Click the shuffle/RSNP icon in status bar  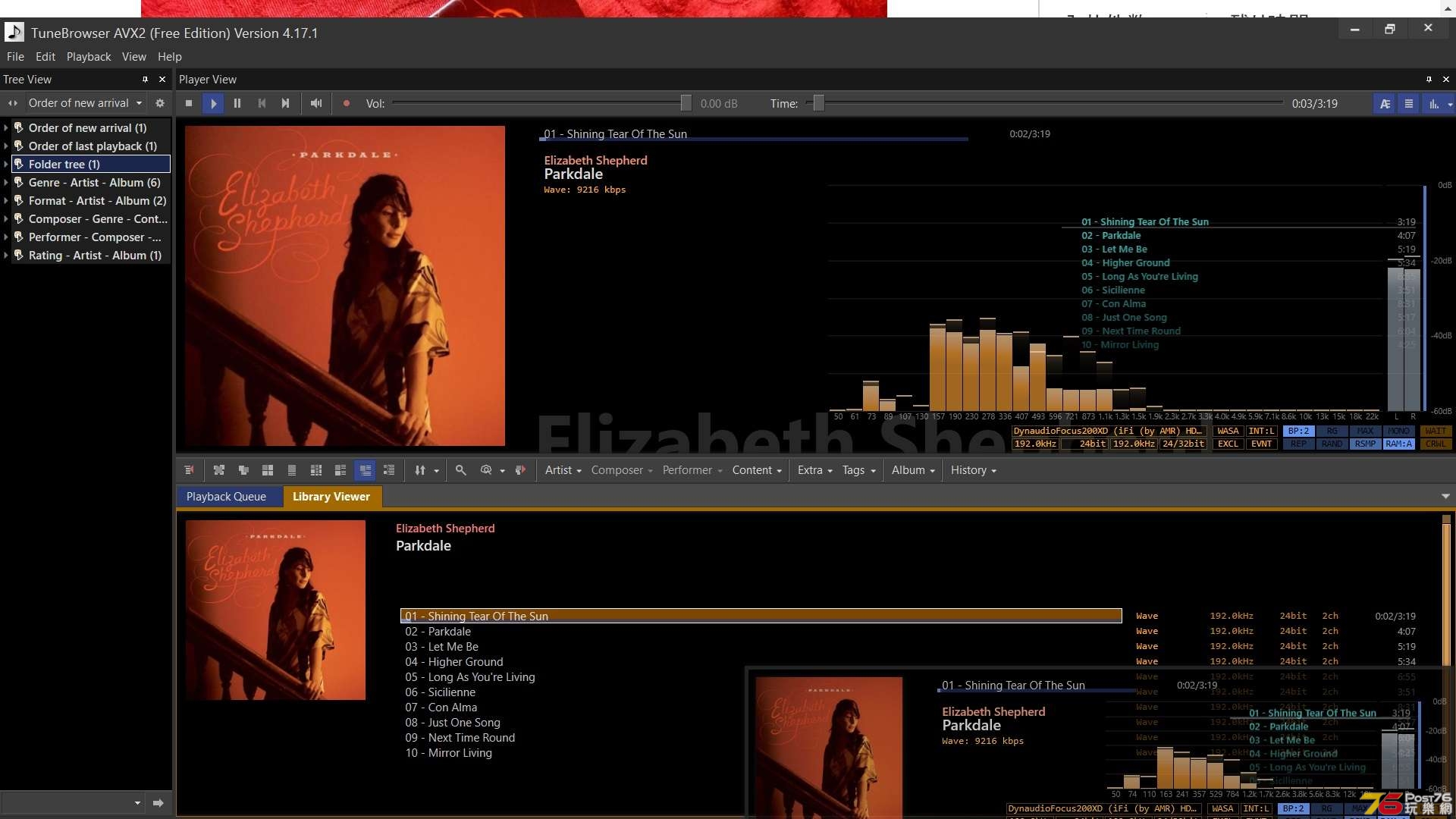point(1364,444)
